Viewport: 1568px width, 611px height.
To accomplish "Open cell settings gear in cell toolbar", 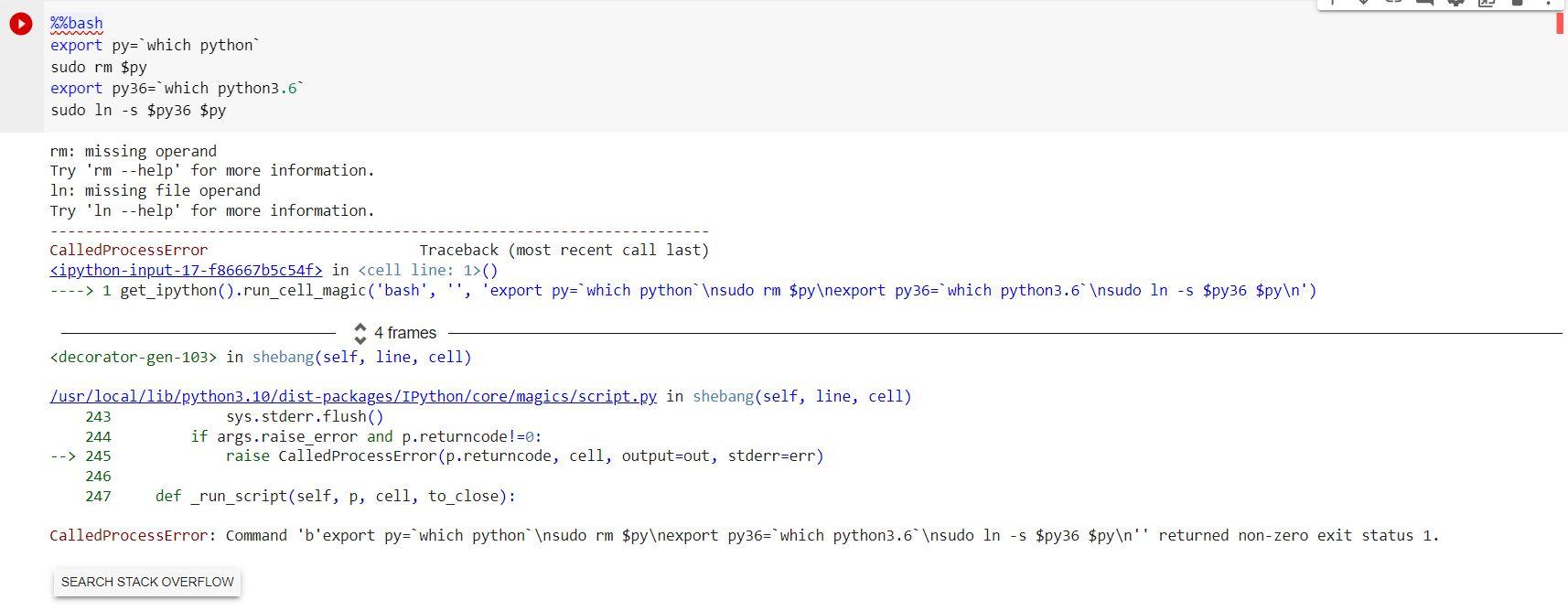I will pyautogui.click(x=1455, y=3).
